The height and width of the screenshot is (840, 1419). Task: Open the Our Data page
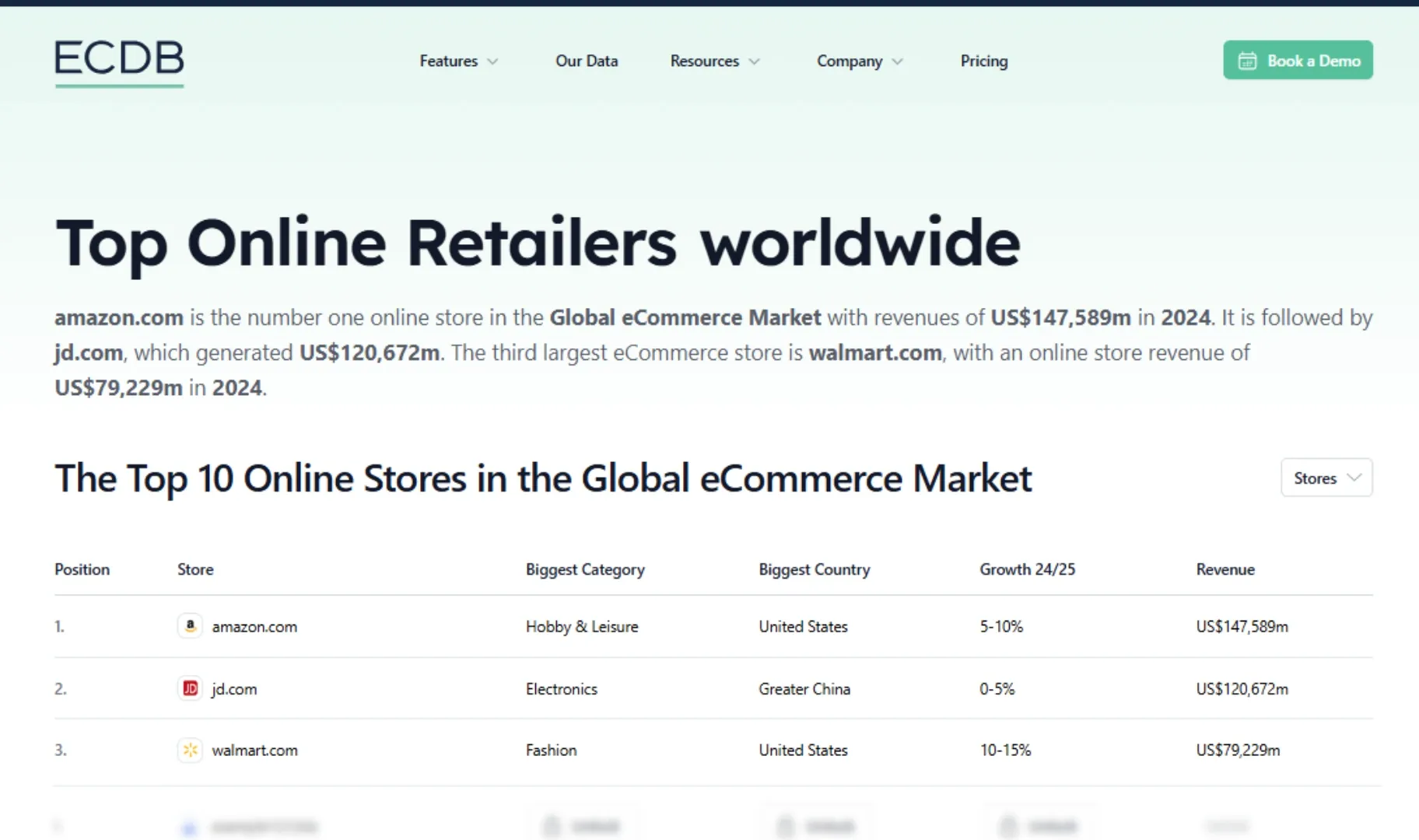[x=587, y=61]
